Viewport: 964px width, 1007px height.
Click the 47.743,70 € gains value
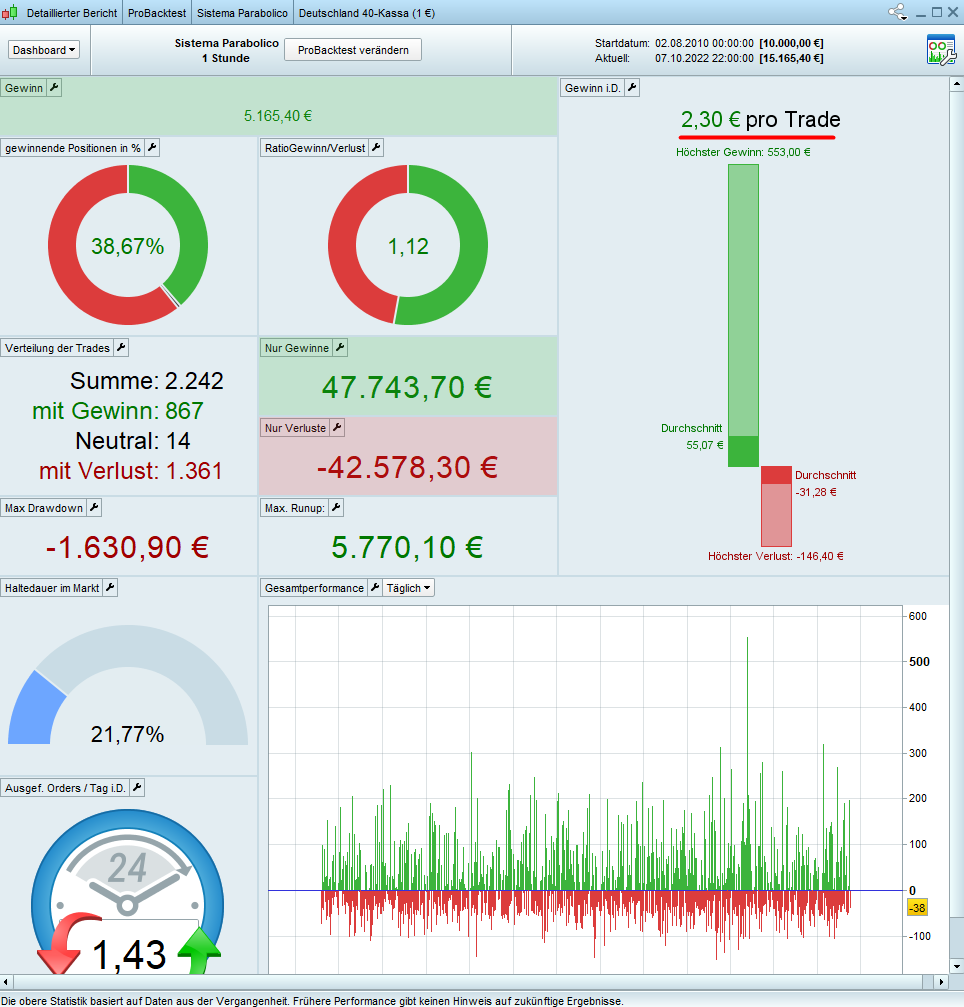point(407,387)
